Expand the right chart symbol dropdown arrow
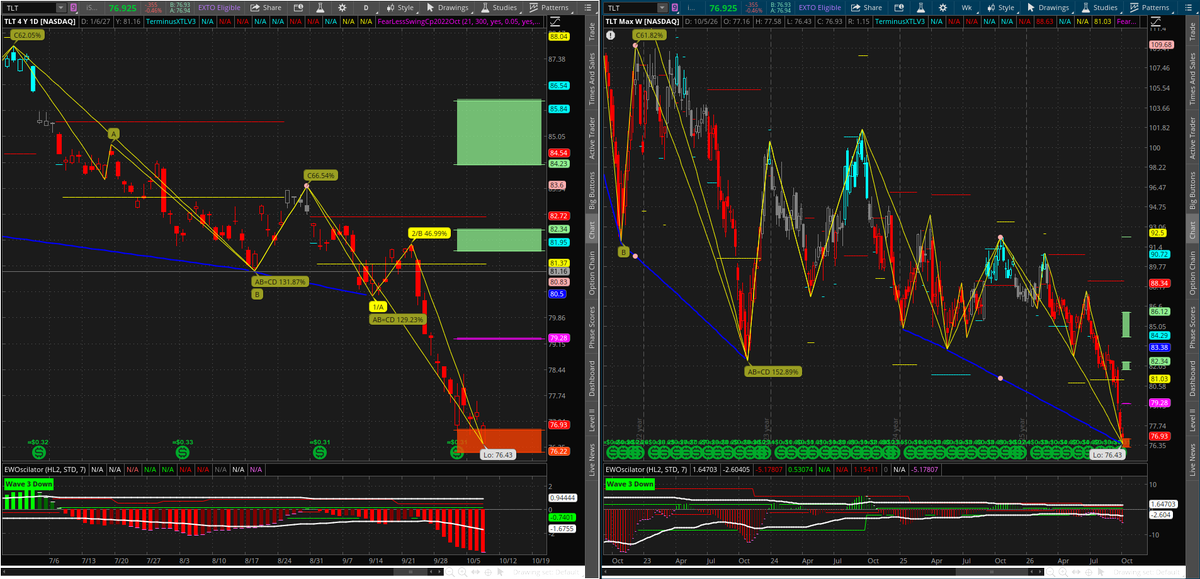 [663, 7]
